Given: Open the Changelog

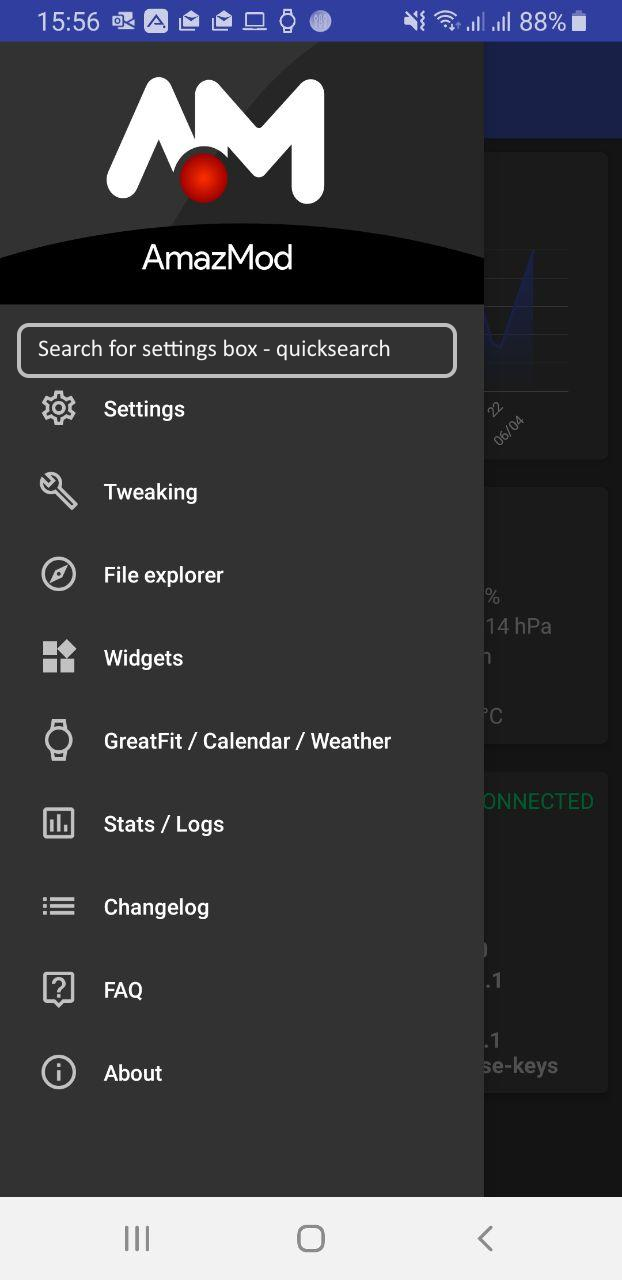Looking at the screenshot, I should [x=156, y=906].
